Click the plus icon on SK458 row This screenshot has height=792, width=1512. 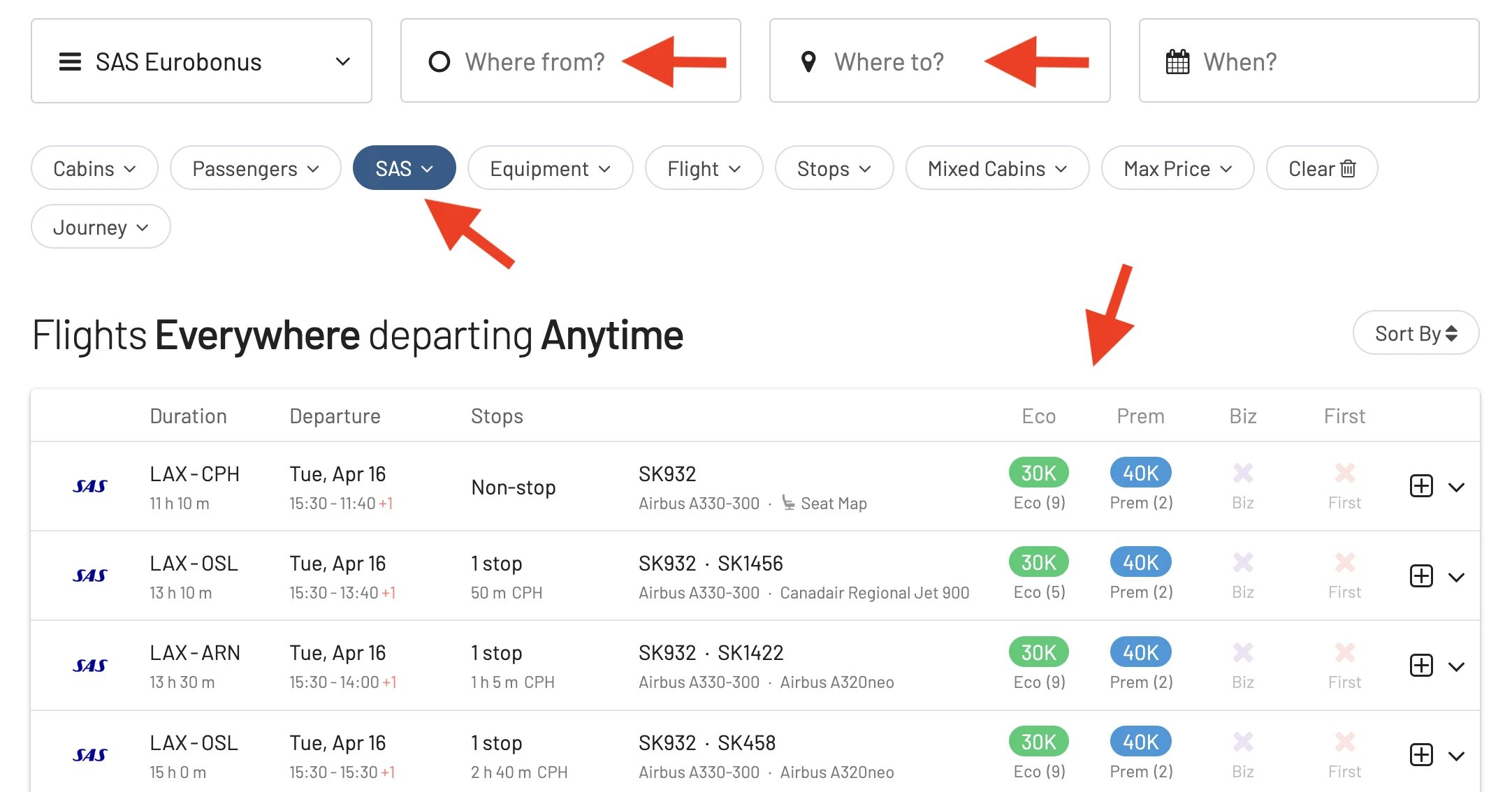point(1421,755)
